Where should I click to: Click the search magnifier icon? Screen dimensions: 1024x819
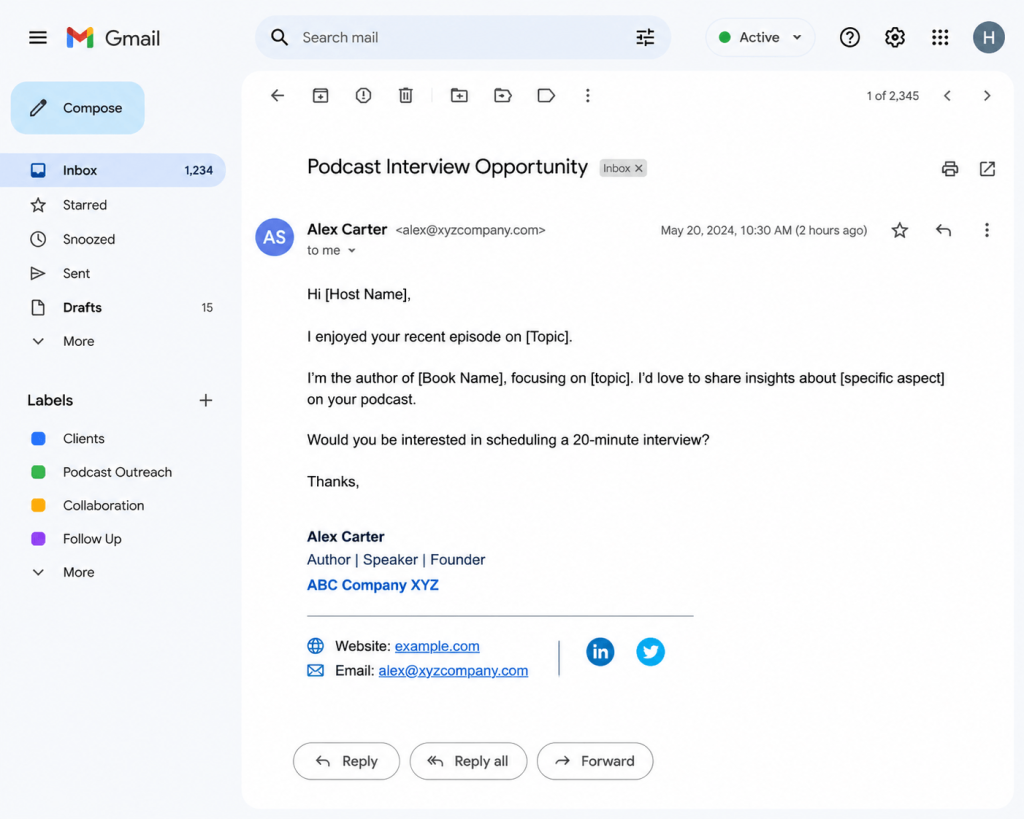[280, 37]
